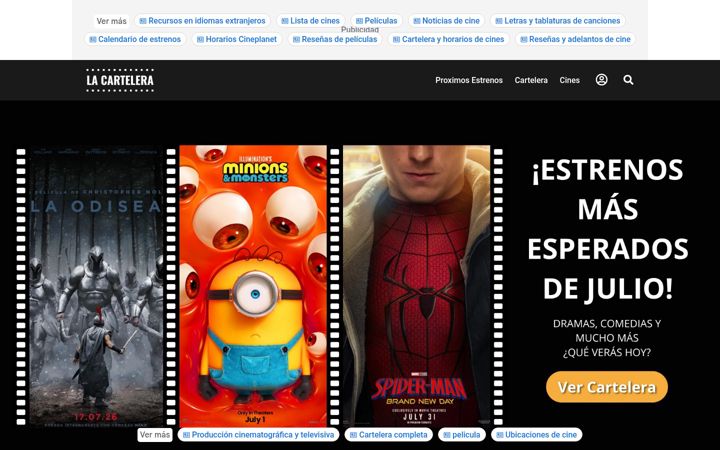The height and width of the screenshot is (450, 720).
Task: Follow Reseñas de películas link
Action: click(335, 39)
